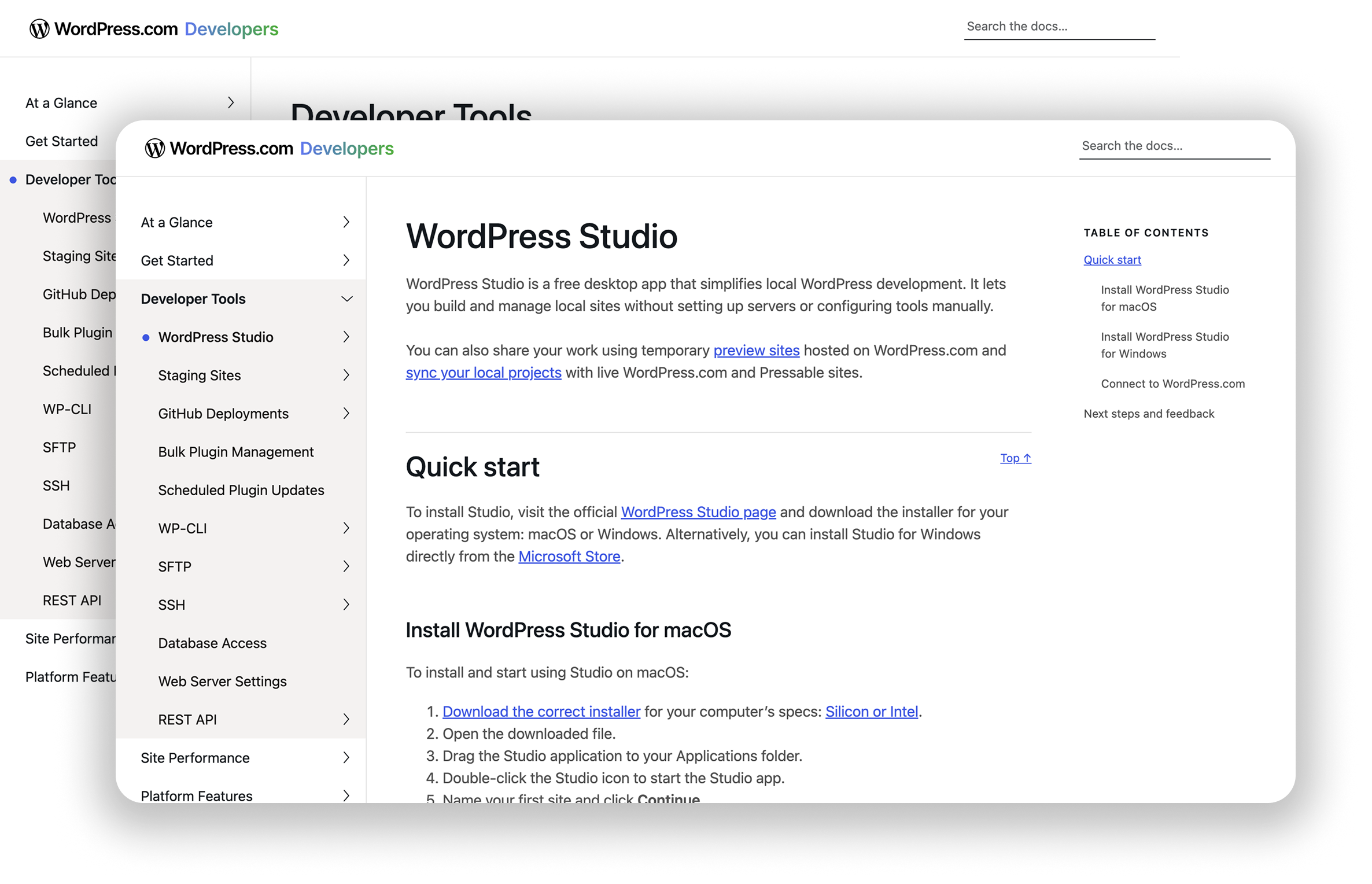This screenshot has width=1372, height=884.
Task: Open the Bulk Plugin Management page
Action: coord(235,452)
